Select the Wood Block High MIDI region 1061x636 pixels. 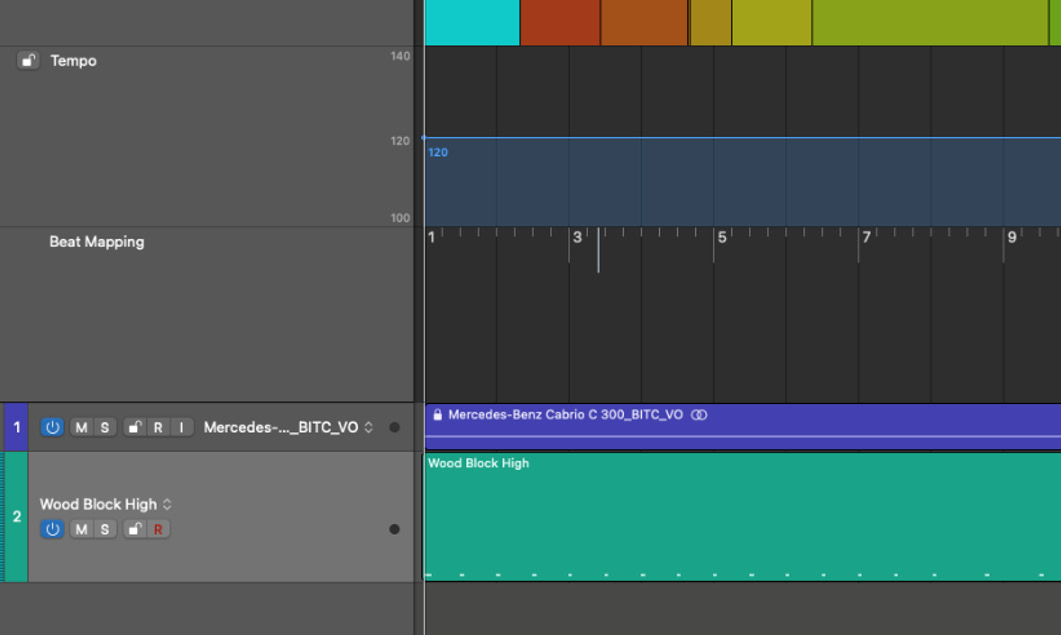[x=742, y=517]
